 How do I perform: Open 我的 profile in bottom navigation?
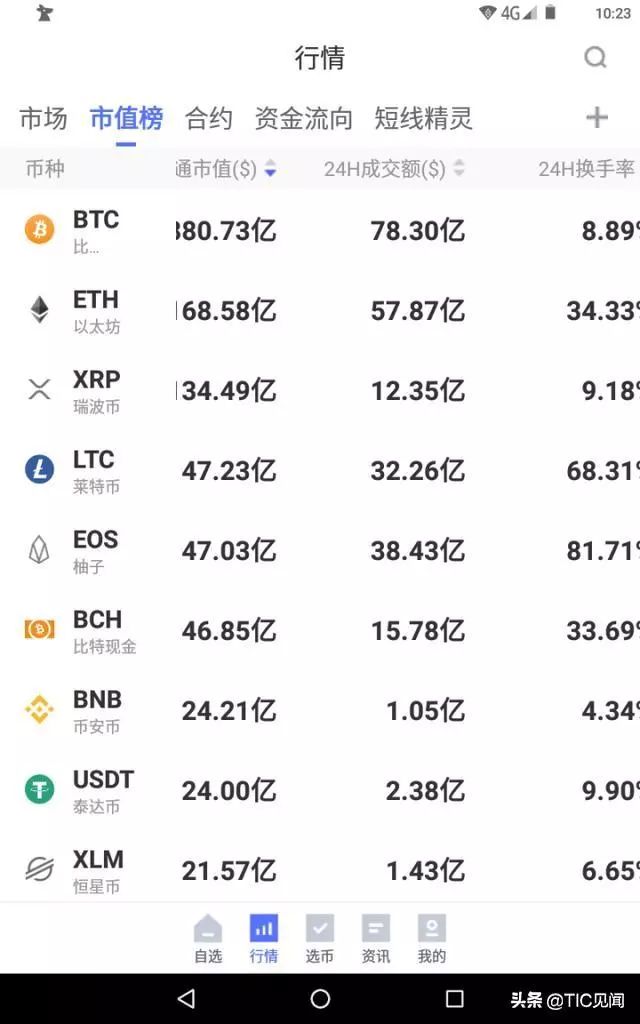click(432, 939)
